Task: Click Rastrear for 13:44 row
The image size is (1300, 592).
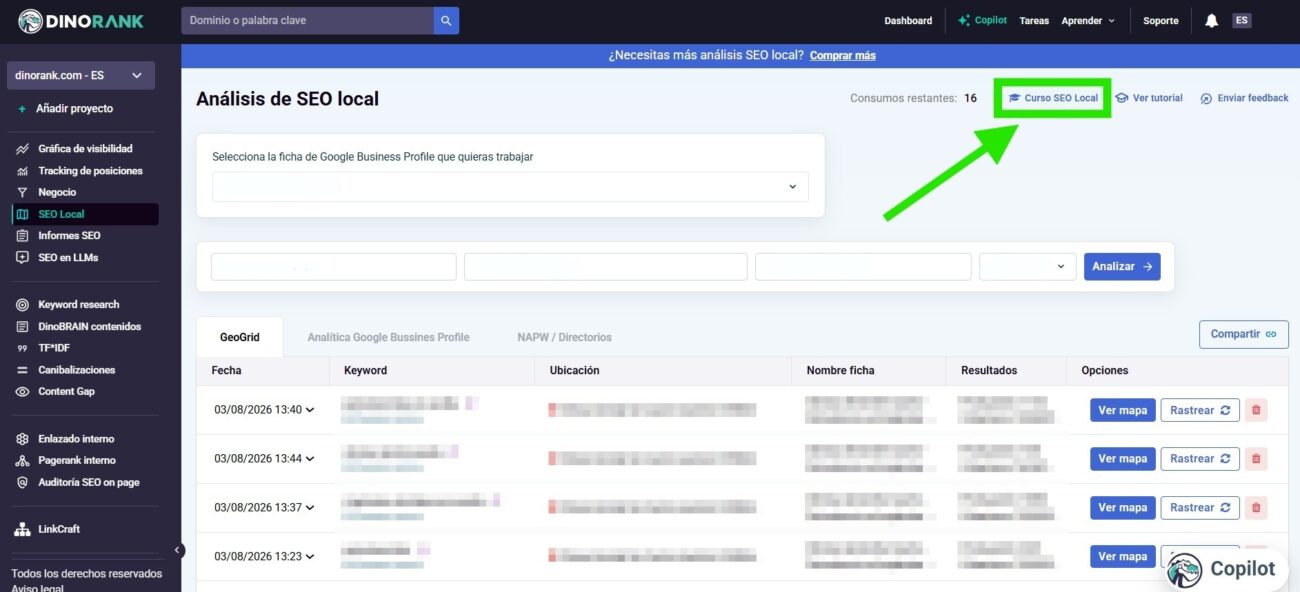Action: 1200,459
